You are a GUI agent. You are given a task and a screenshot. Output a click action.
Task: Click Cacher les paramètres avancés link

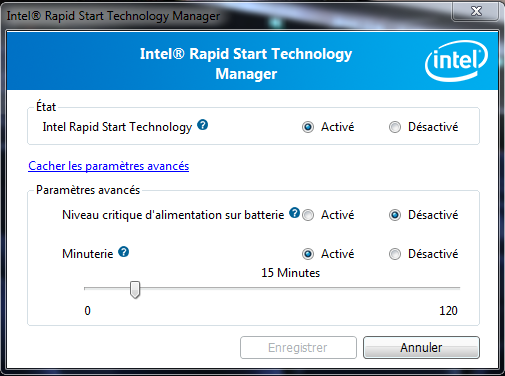[x=109, y=166]
